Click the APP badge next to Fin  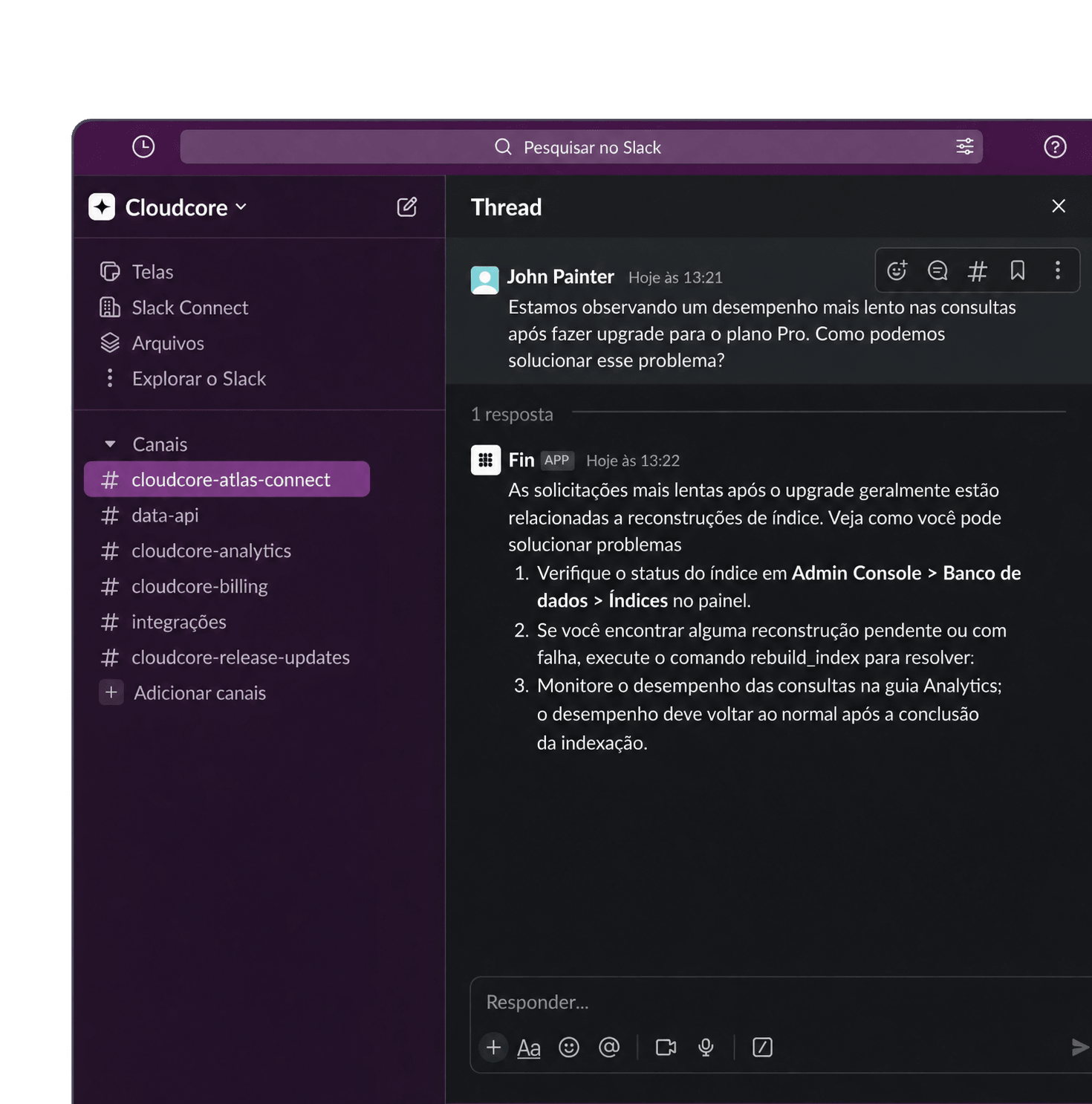click(x=556, y=460)
